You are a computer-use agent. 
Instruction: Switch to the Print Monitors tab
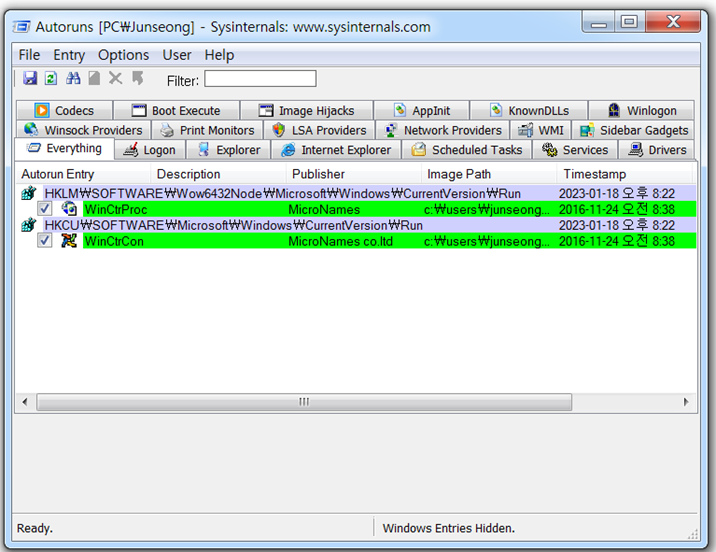click(x=207, y=130)
